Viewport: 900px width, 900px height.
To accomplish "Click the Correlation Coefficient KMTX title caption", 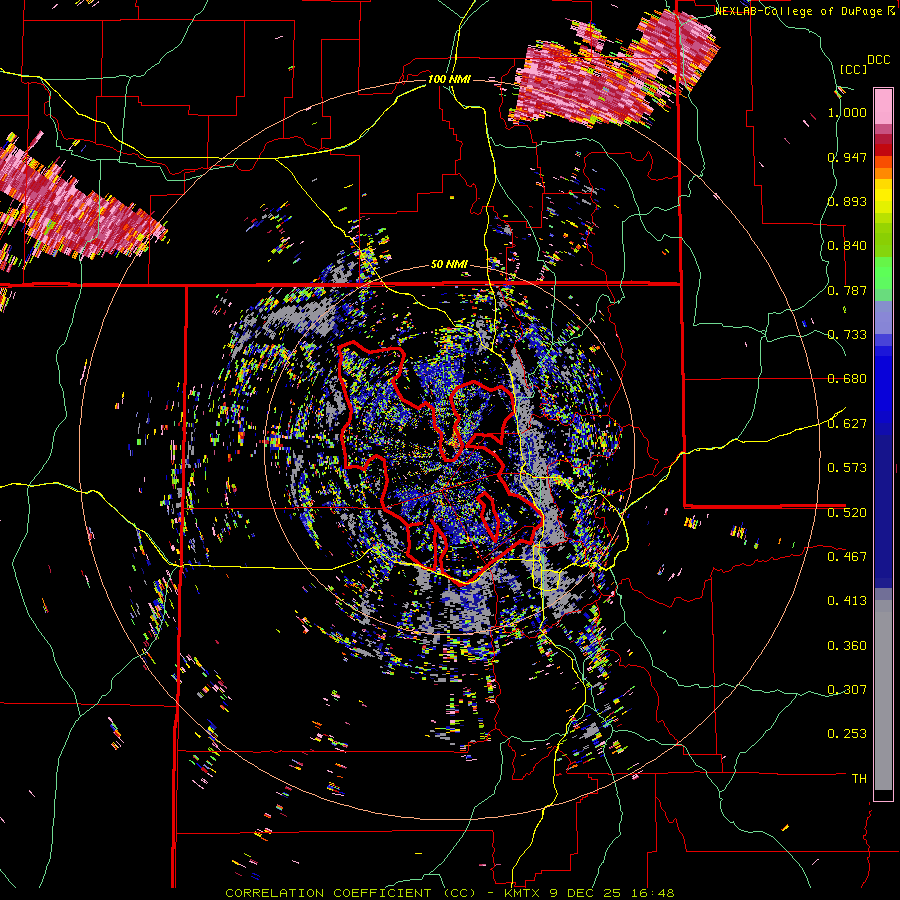I will [449, 893].
